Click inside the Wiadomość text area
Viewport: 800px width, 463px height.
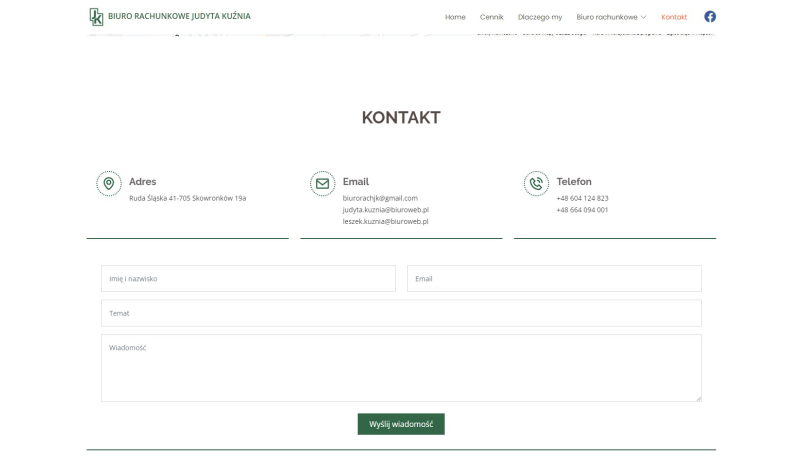(401, 368)
